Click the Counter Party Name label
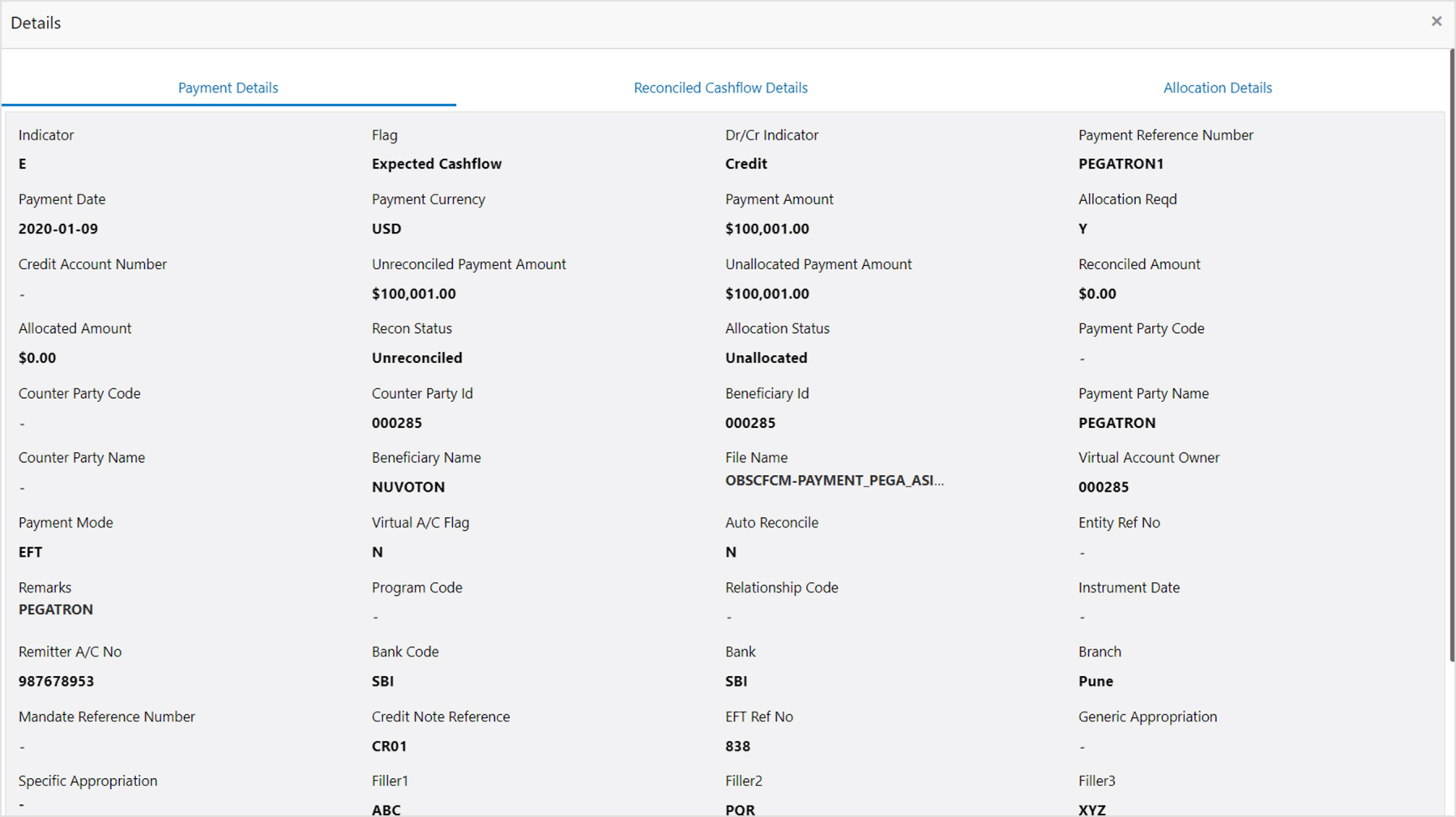The width and height of the screenshot is (1456, 817). click(82, 457)
